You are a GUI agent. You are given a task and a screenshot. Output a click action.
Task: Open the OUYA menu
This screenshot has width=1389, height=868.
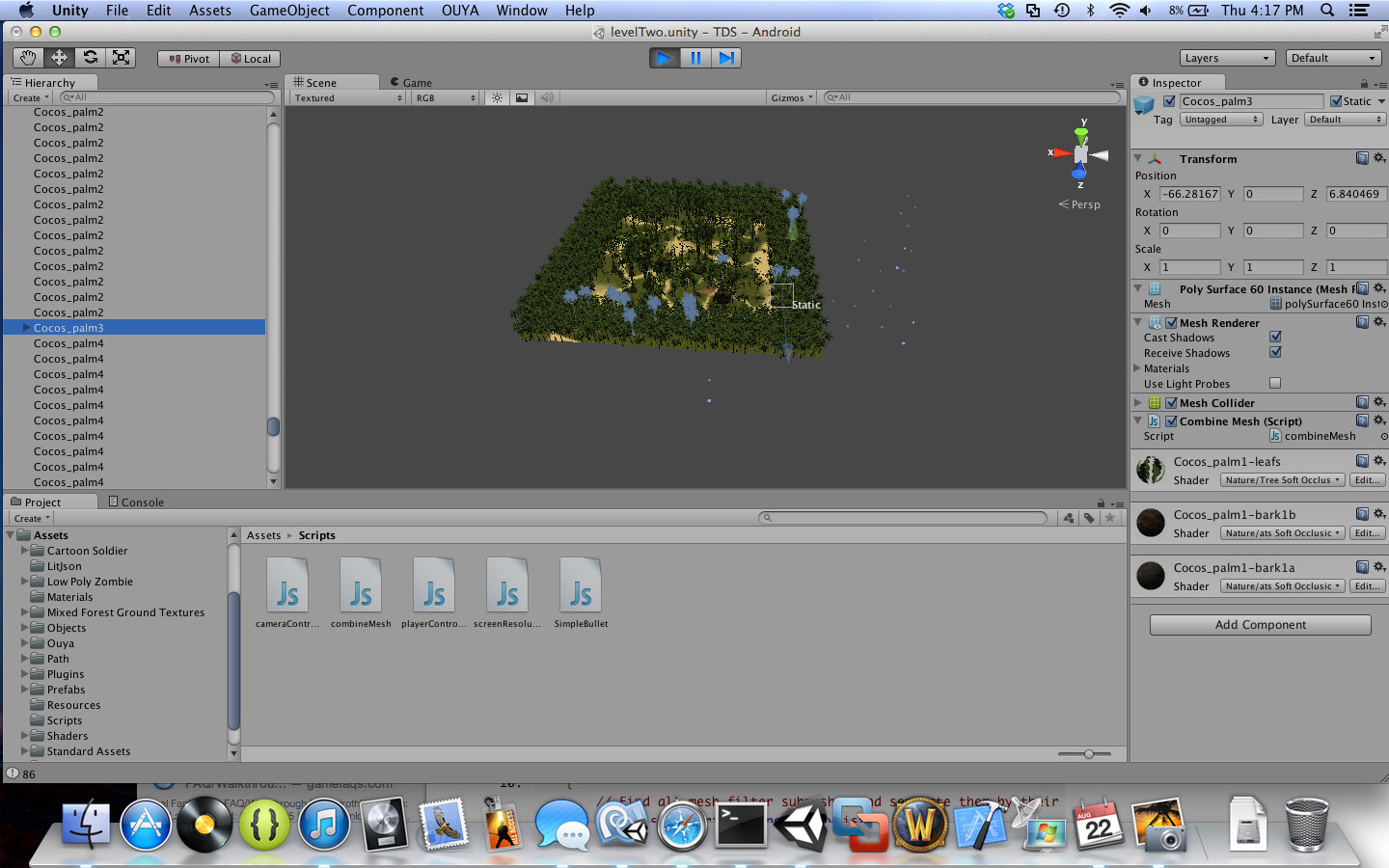tap(460, 11)
